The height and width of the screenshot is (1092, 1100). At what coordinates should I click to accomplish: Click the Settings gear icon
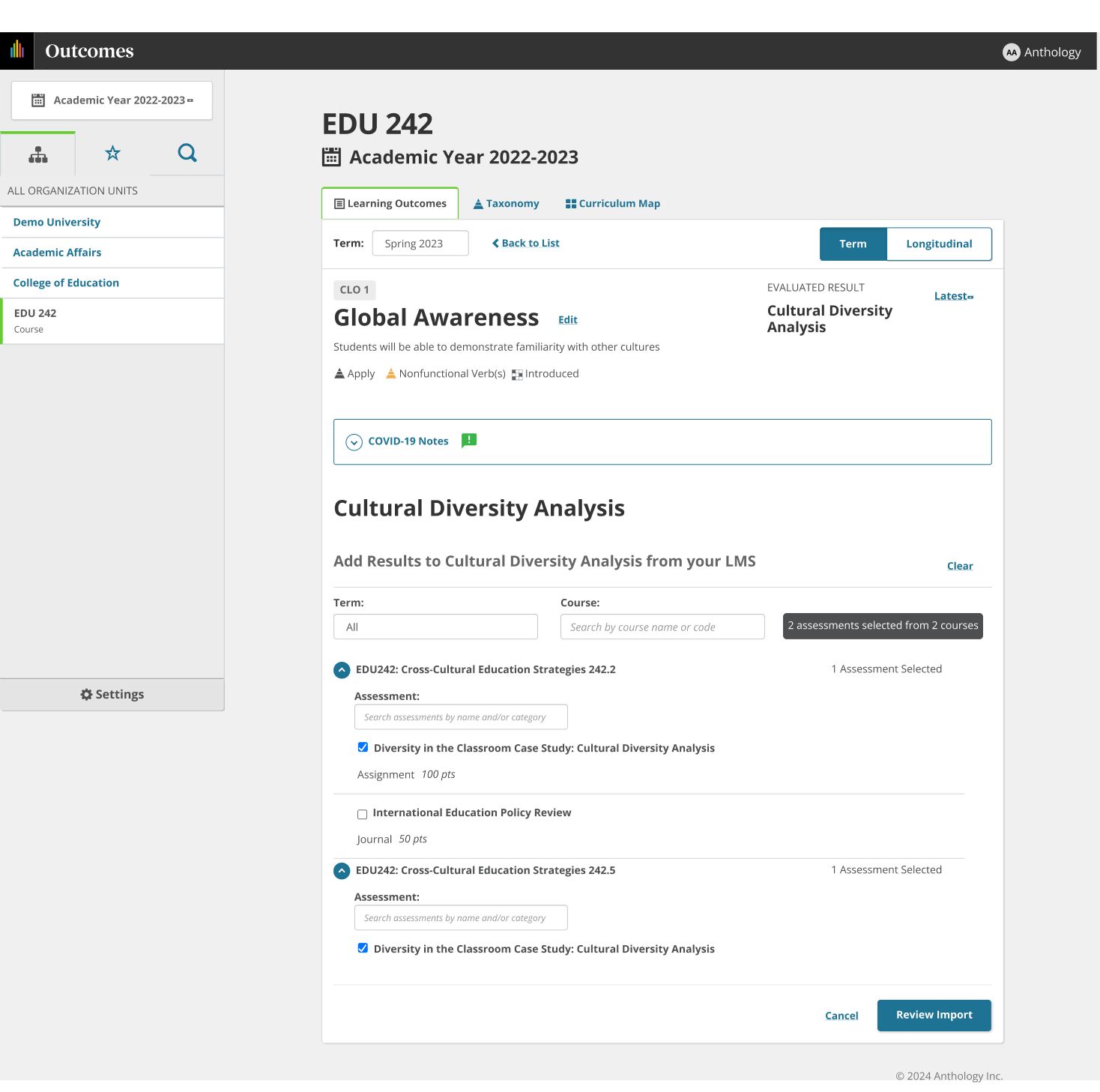86,695
